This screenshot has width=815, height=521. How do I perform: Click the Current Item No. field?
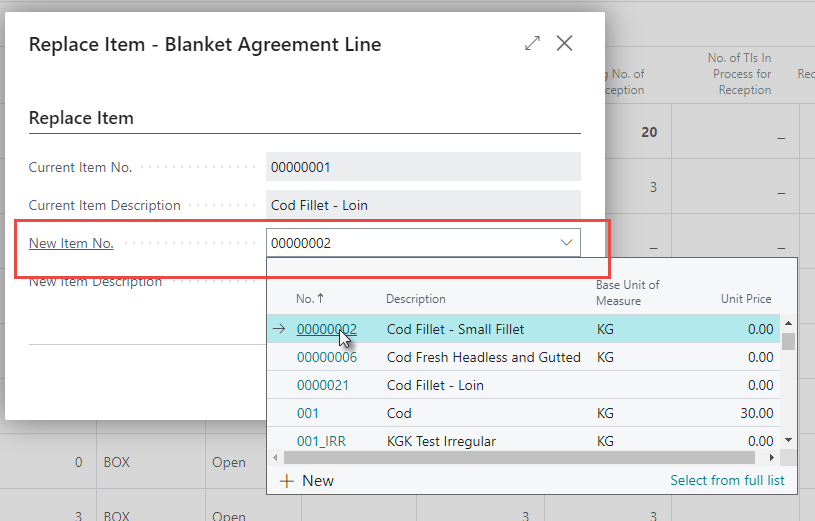[422, 167]
